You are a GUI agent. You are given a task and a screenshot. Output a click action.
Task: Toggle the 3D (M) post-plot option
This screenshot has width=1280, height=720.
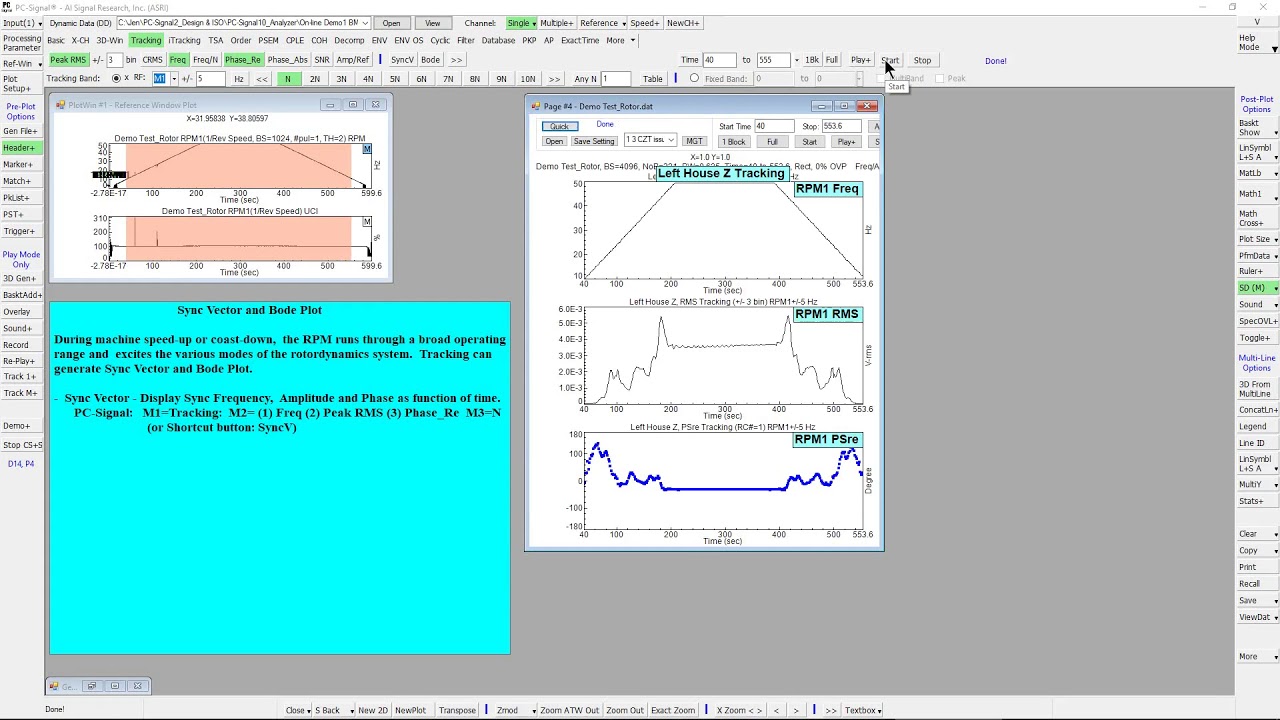[1257, 288]
